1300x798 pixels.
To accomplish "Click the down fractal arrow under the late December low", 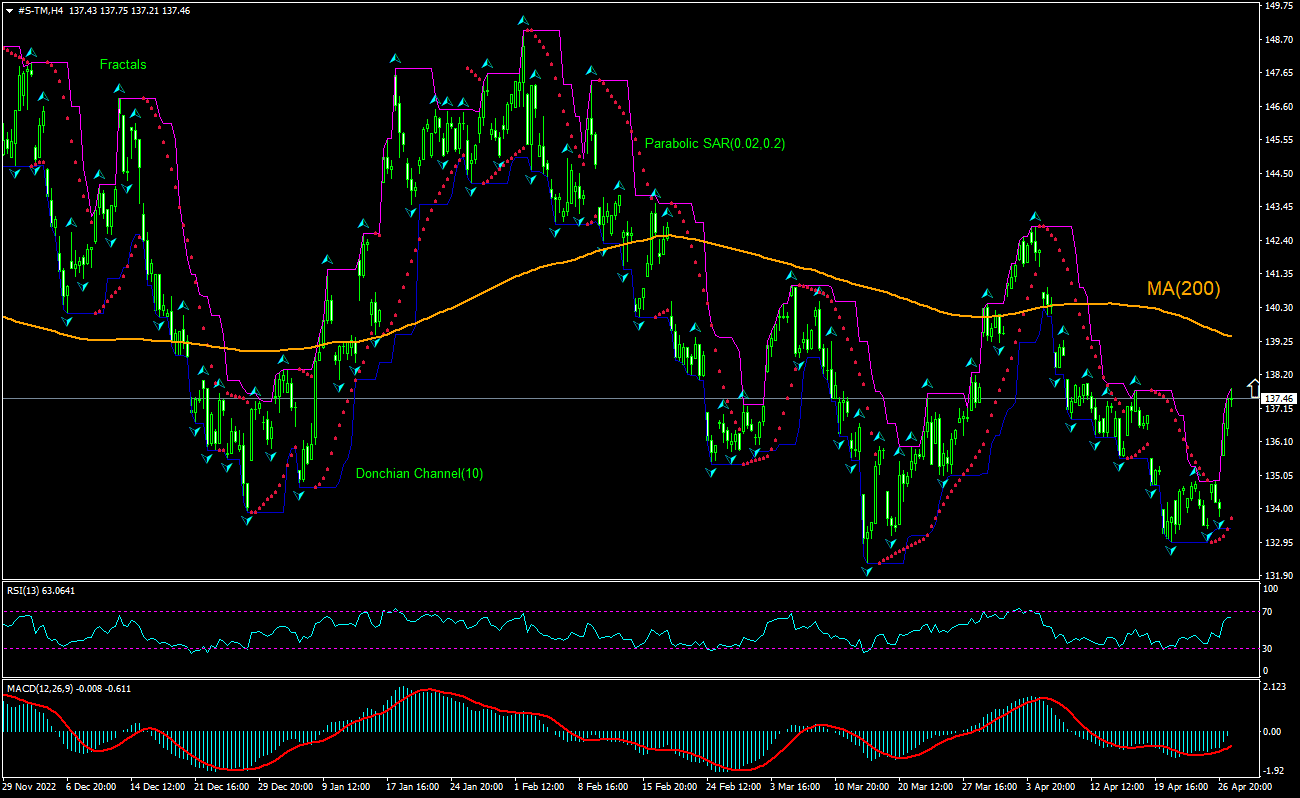I will tap(247, 520).
